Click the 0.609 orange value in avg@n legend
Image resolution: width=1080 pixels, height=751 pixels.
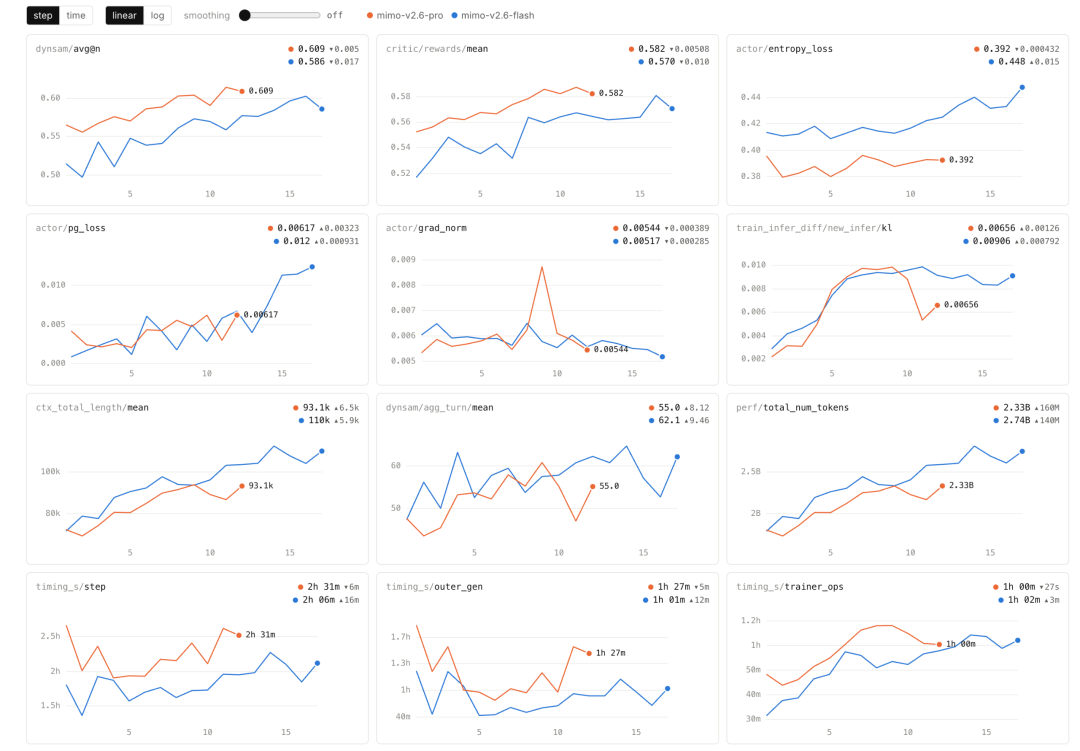pos(311,49)
